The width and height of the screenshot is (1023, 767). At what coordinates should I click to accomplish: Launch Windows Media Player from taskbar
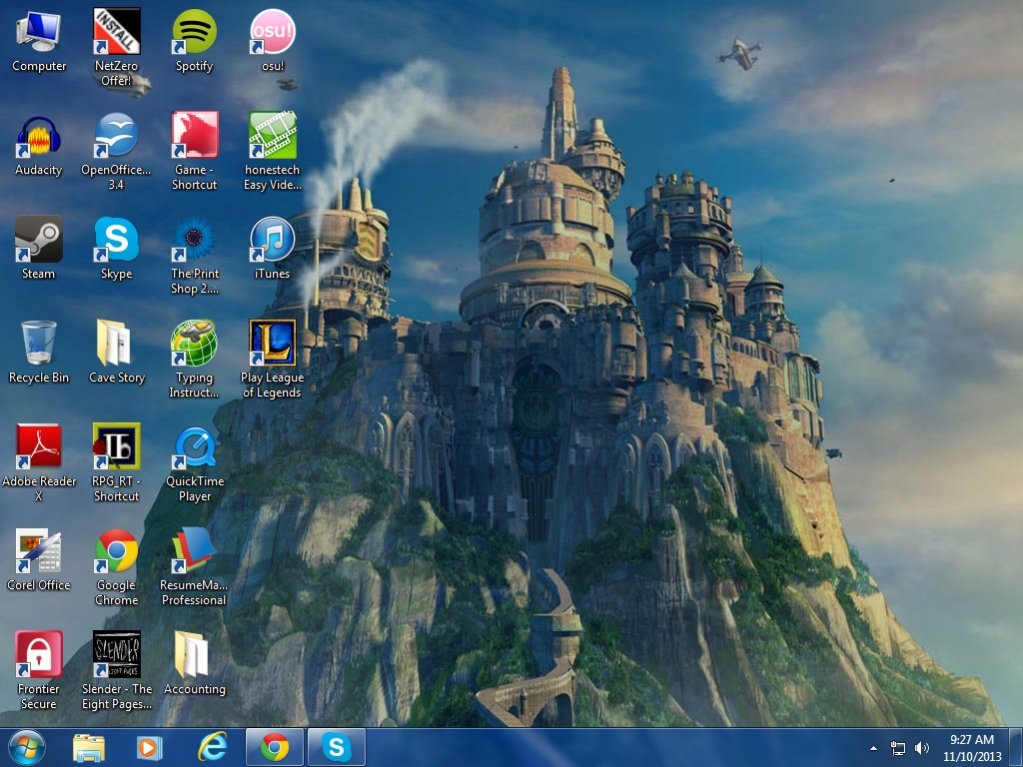149,748
